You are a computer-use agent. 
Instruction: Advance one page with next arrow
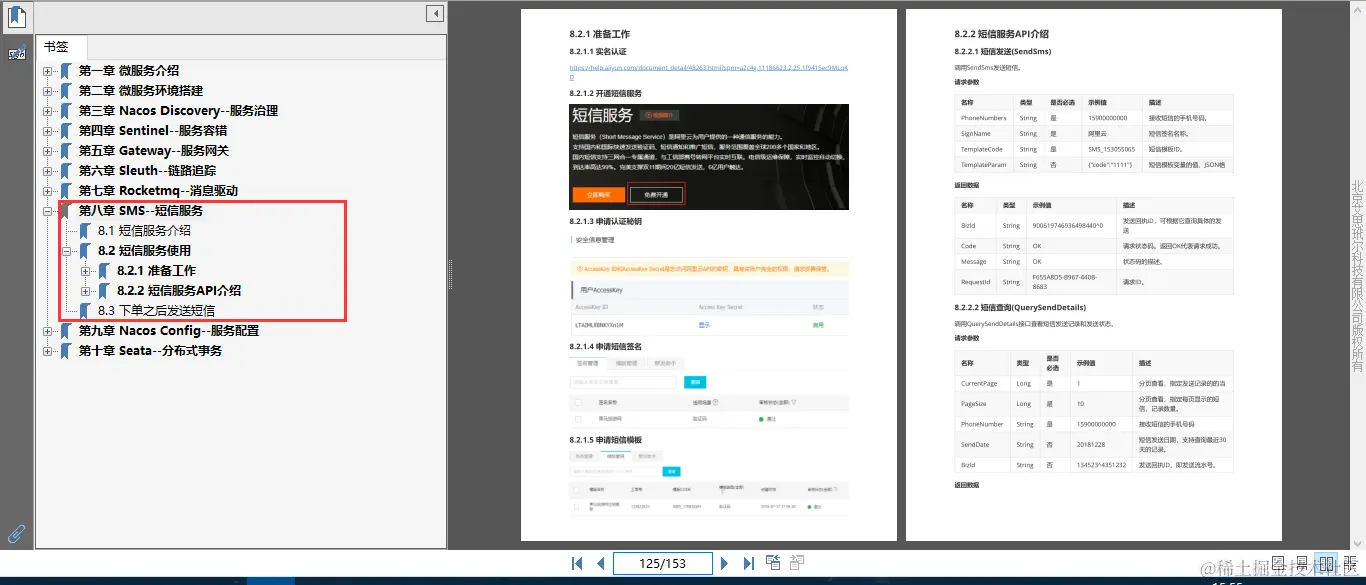coord(724,563)
